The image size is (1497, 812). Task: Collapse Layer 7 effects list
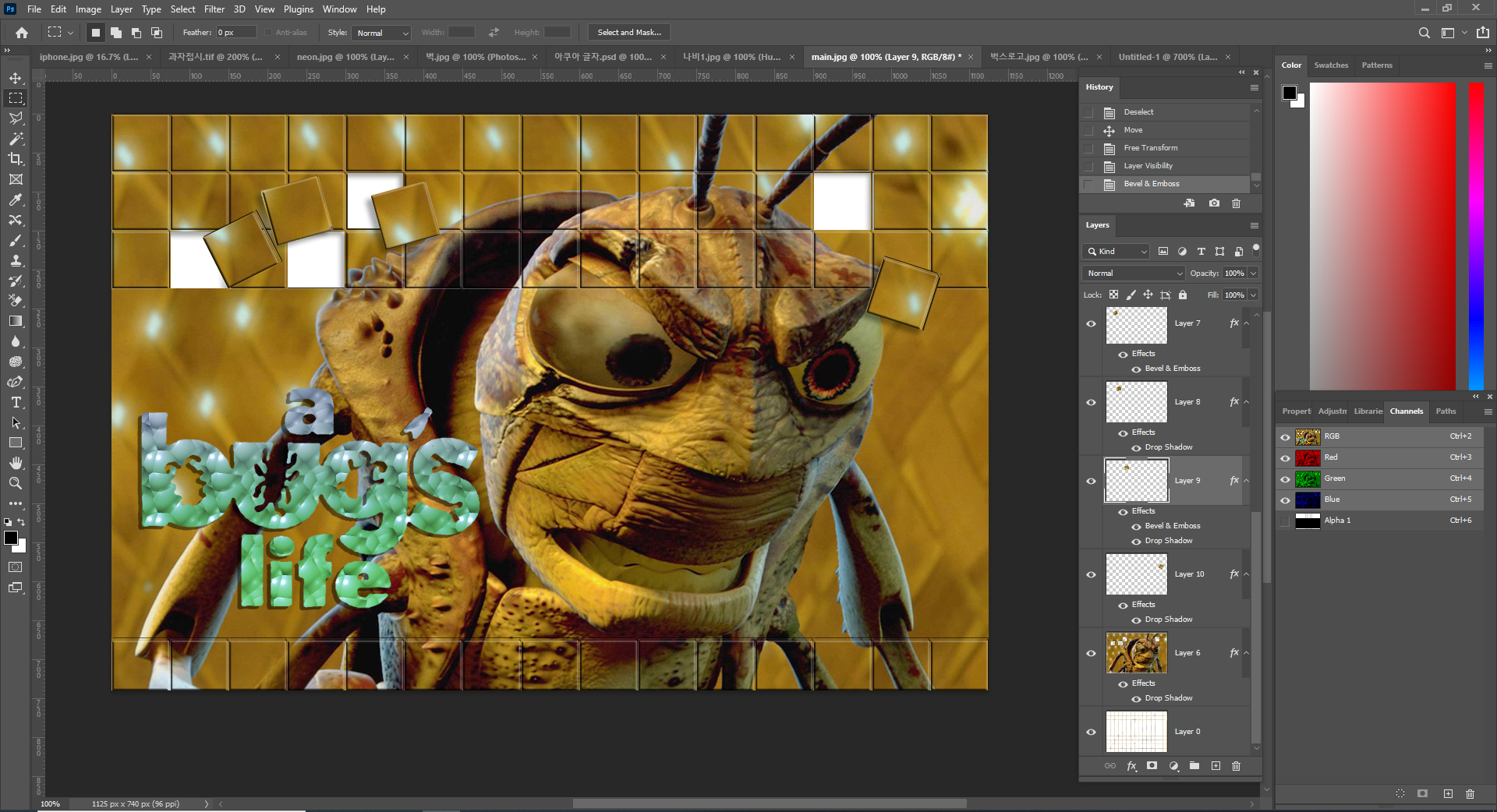click(x=1247, y=323)
